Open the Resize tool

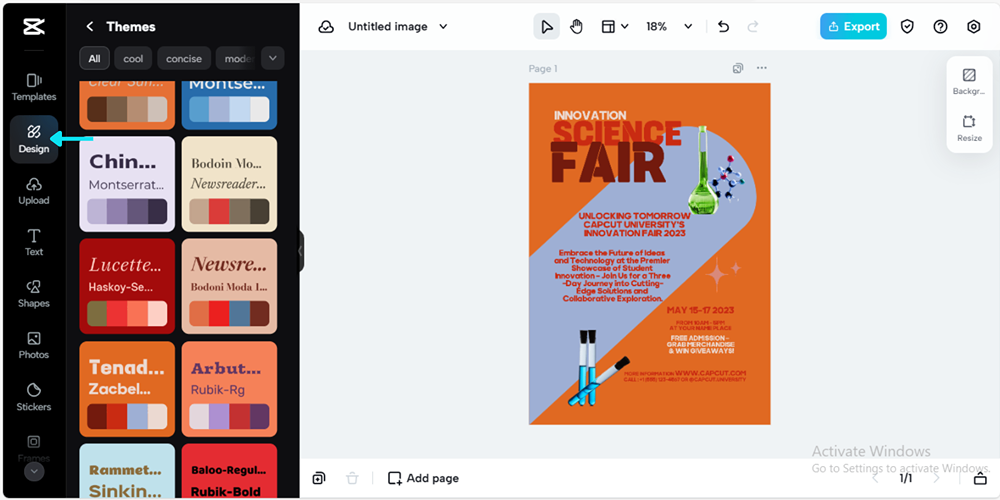[x=969, y=128]
